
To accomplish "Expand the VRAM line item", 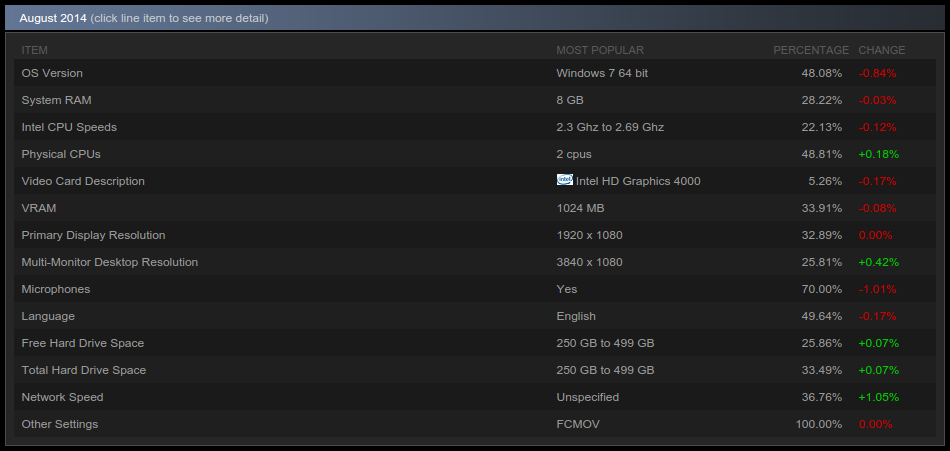I will pos(474,208).
